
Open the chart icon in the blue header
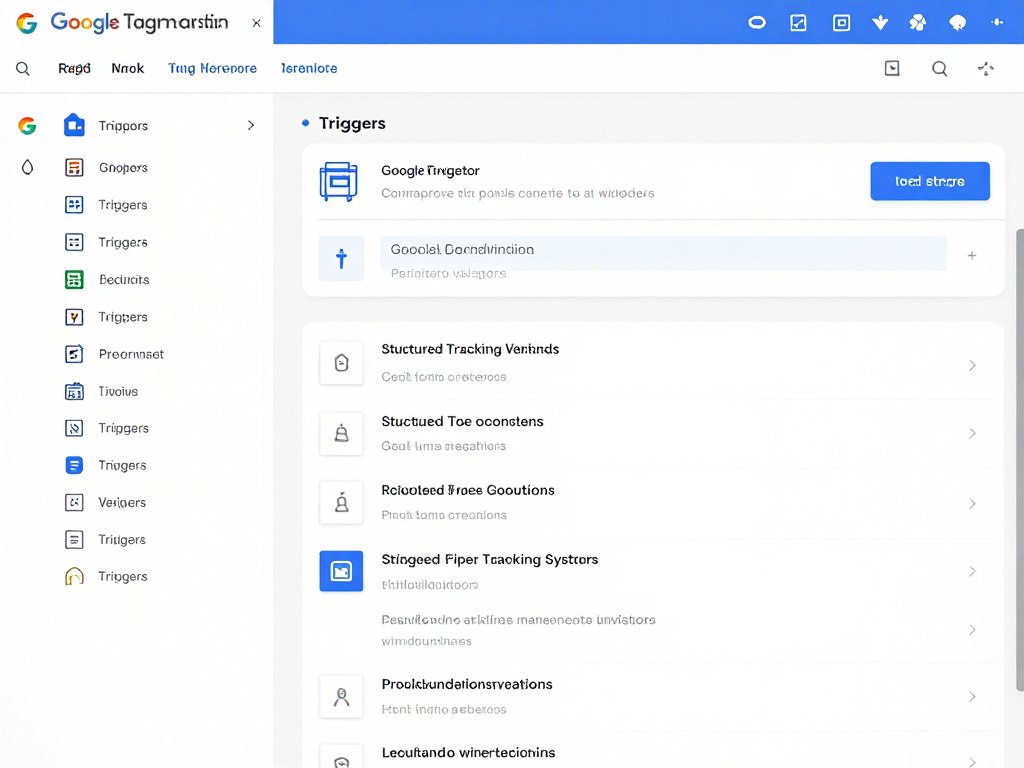coord(798,23)
